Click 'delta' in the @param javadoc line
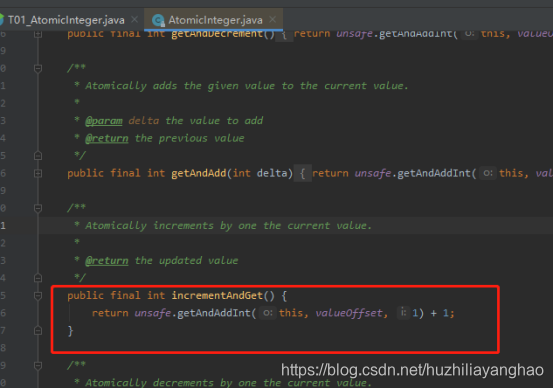 click(143, 121)
